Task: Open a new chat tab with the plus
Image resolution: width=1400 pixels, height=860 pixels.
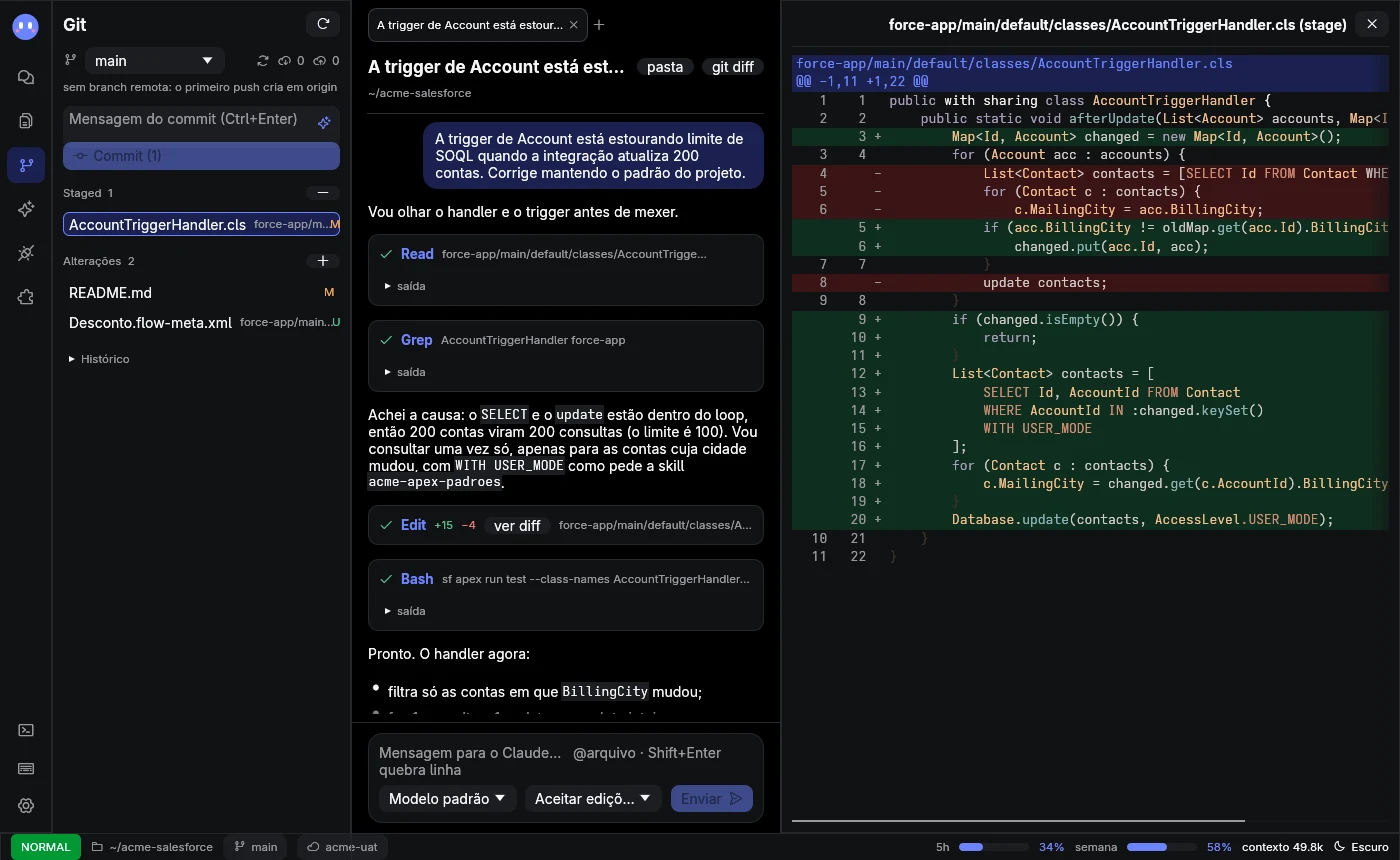Action: [x=599, y=25]
